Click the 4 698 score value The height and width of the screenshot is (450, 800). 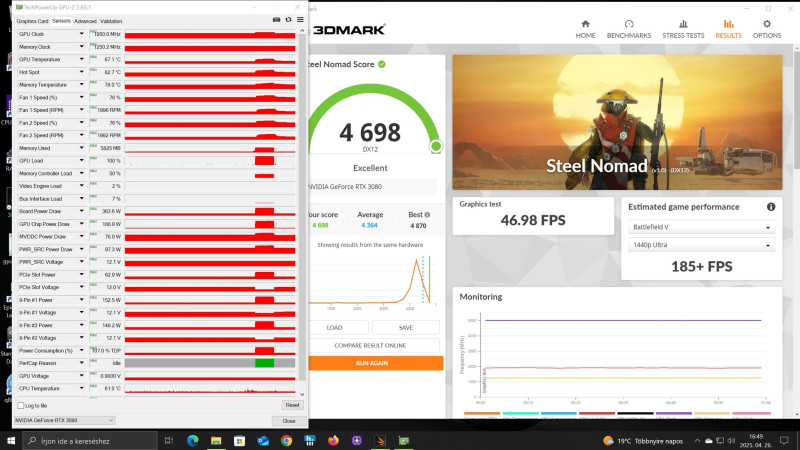click(370, 133)
